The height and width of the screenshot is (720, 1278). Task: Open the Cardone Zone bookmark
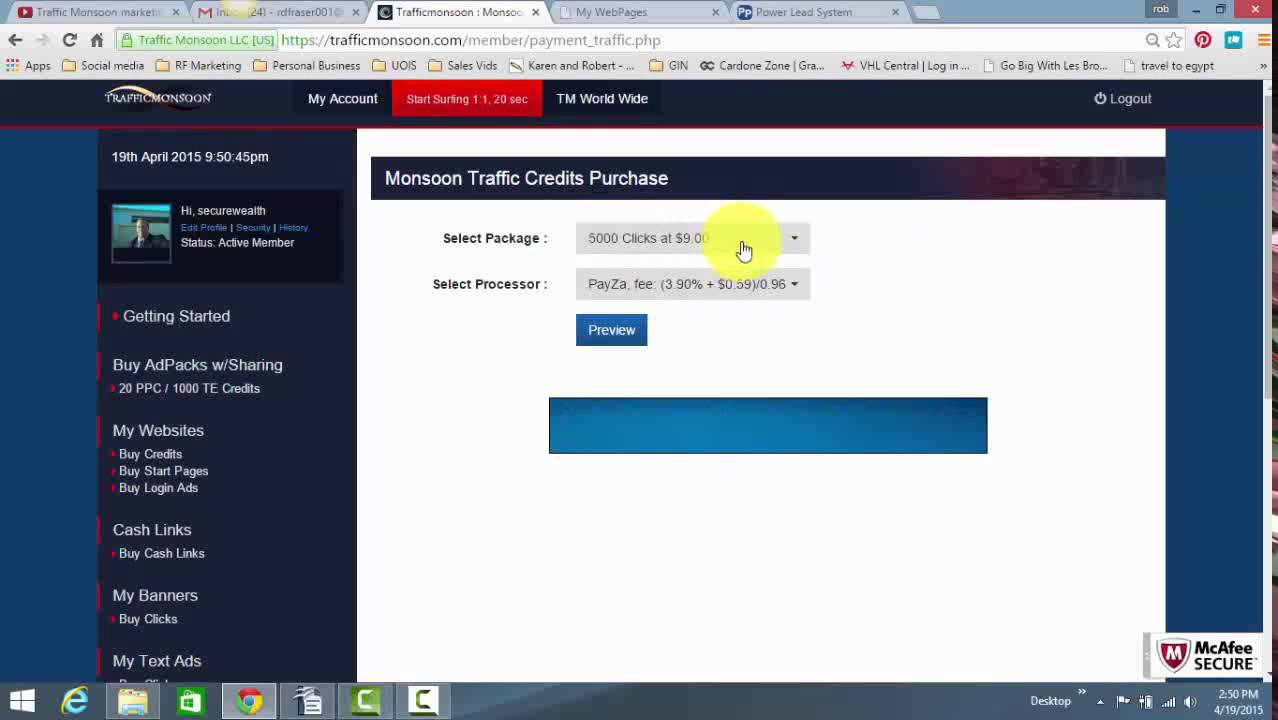click(762, 66)
